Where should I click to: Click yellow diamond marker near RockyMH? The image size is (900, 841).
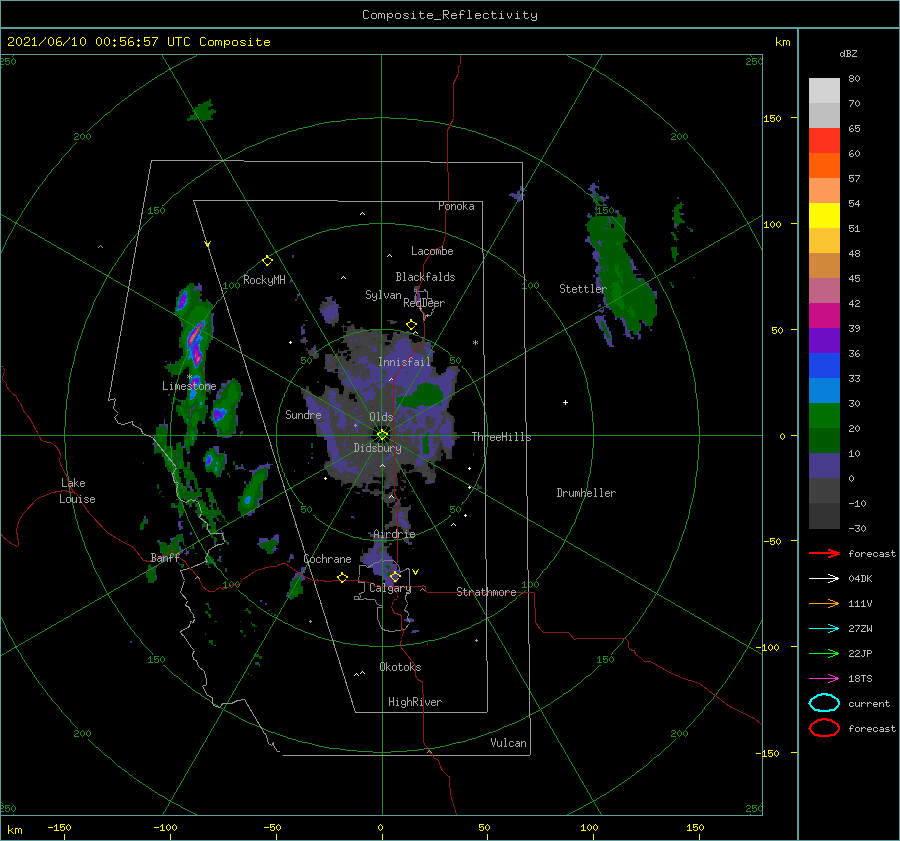coord(267,261)
